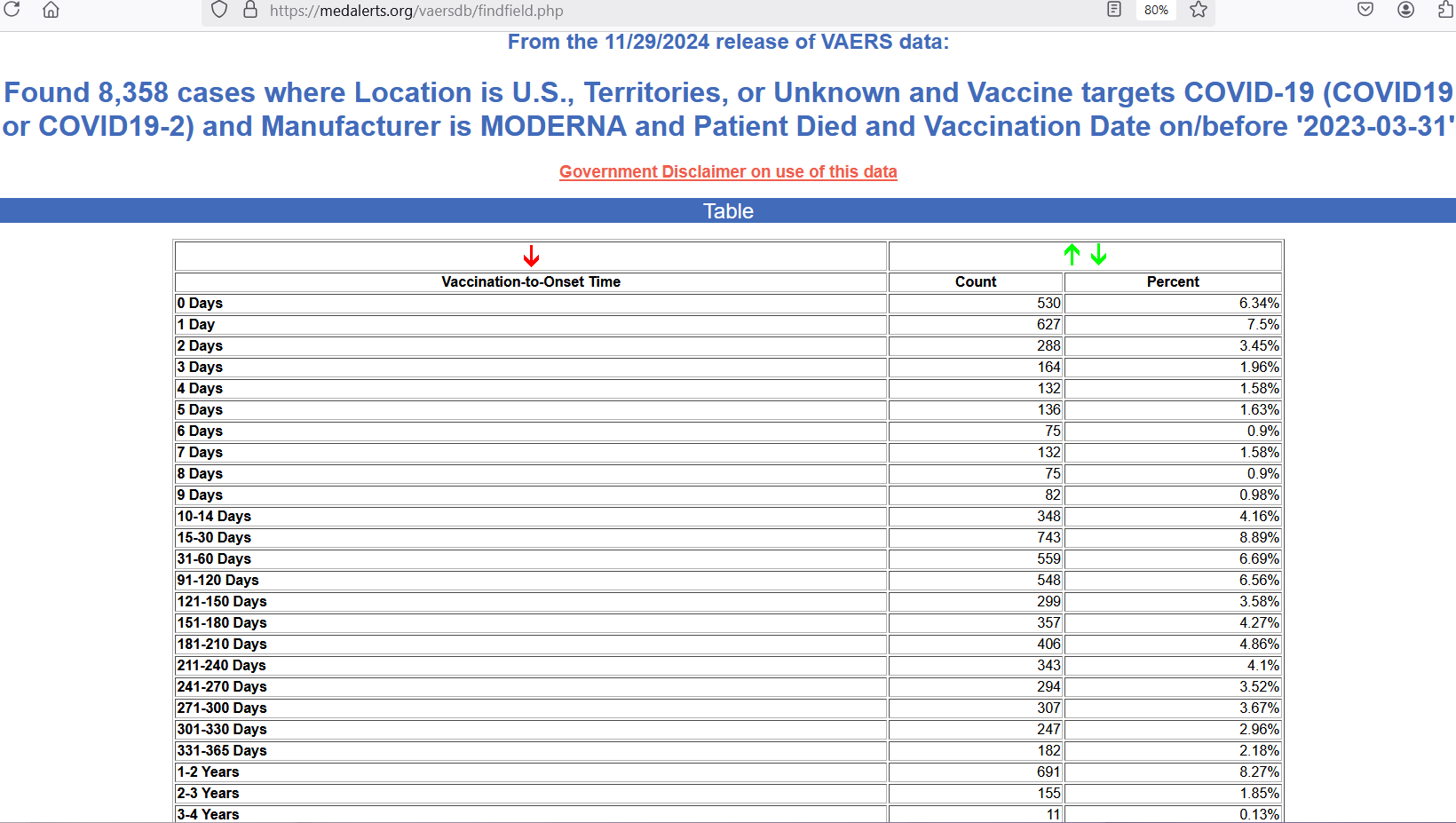This screenshot has height=823, width=1456.
Task: Select percent 4.86% in 181-210 Days row
Action: click(x=1259, y=644)
